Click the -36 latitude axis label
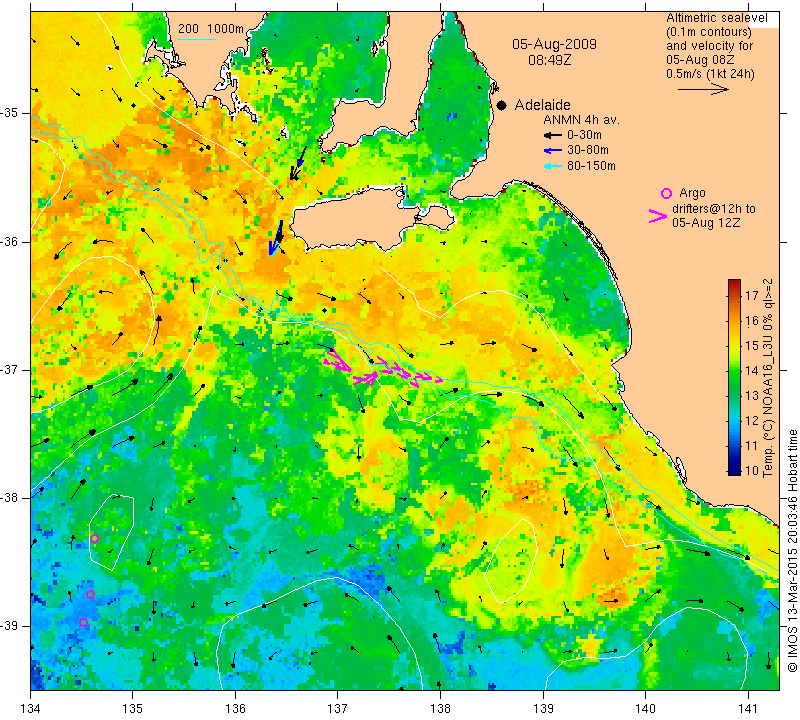This screenshot has height=720, width=800. 10,241
